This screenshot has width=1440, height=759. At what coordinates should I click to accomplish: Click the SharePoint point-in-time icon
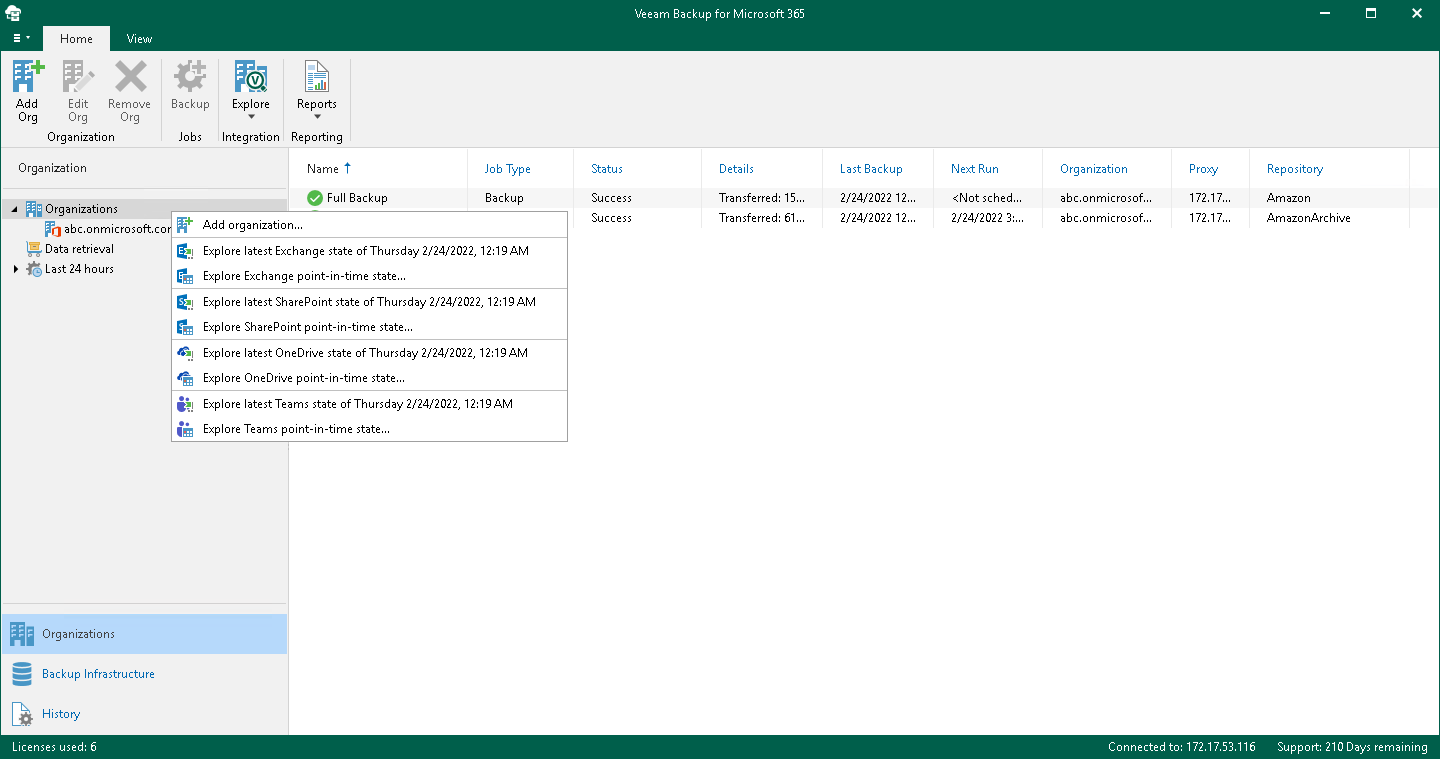(185, 327)
